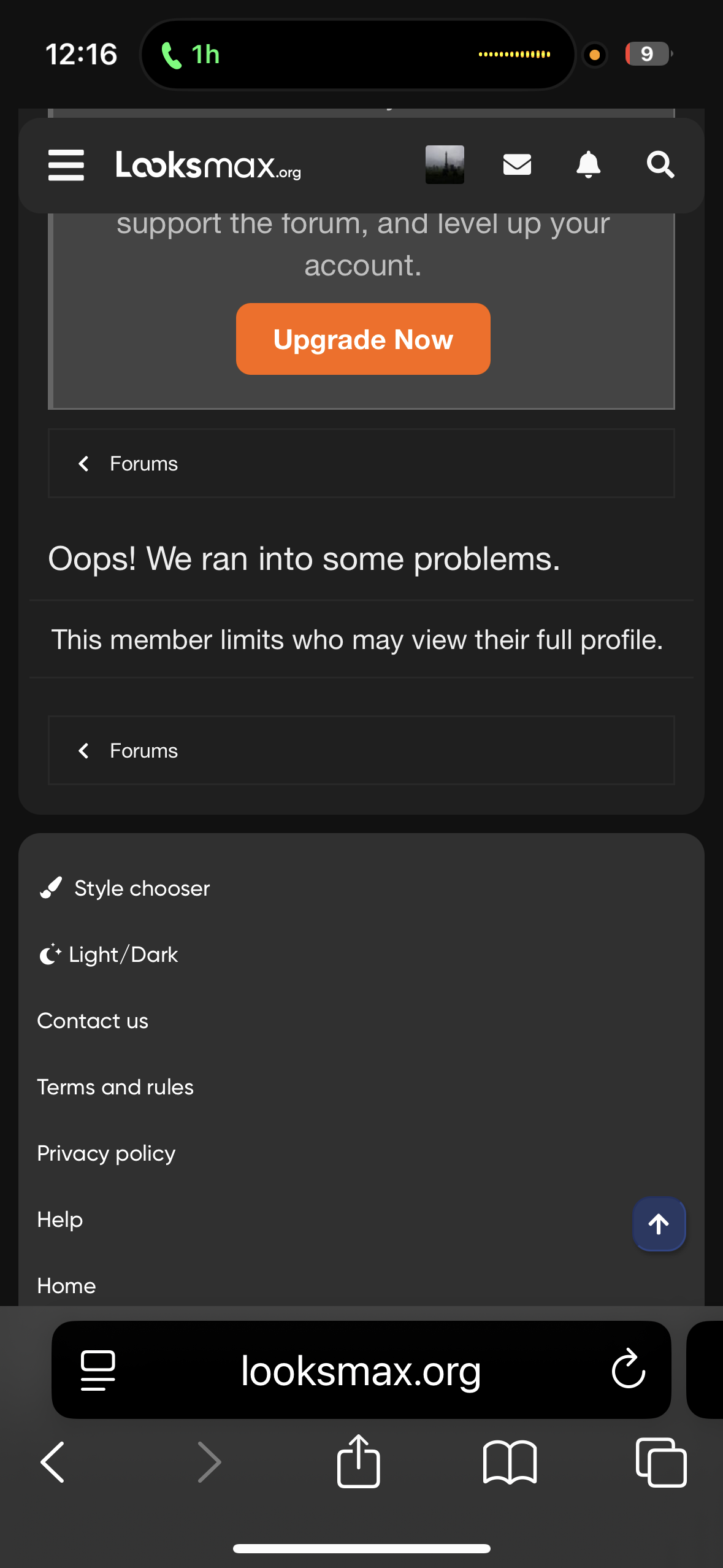The image size is (723, 1568).
Task: Open the forum search magnifier
Action: (660, 164)
